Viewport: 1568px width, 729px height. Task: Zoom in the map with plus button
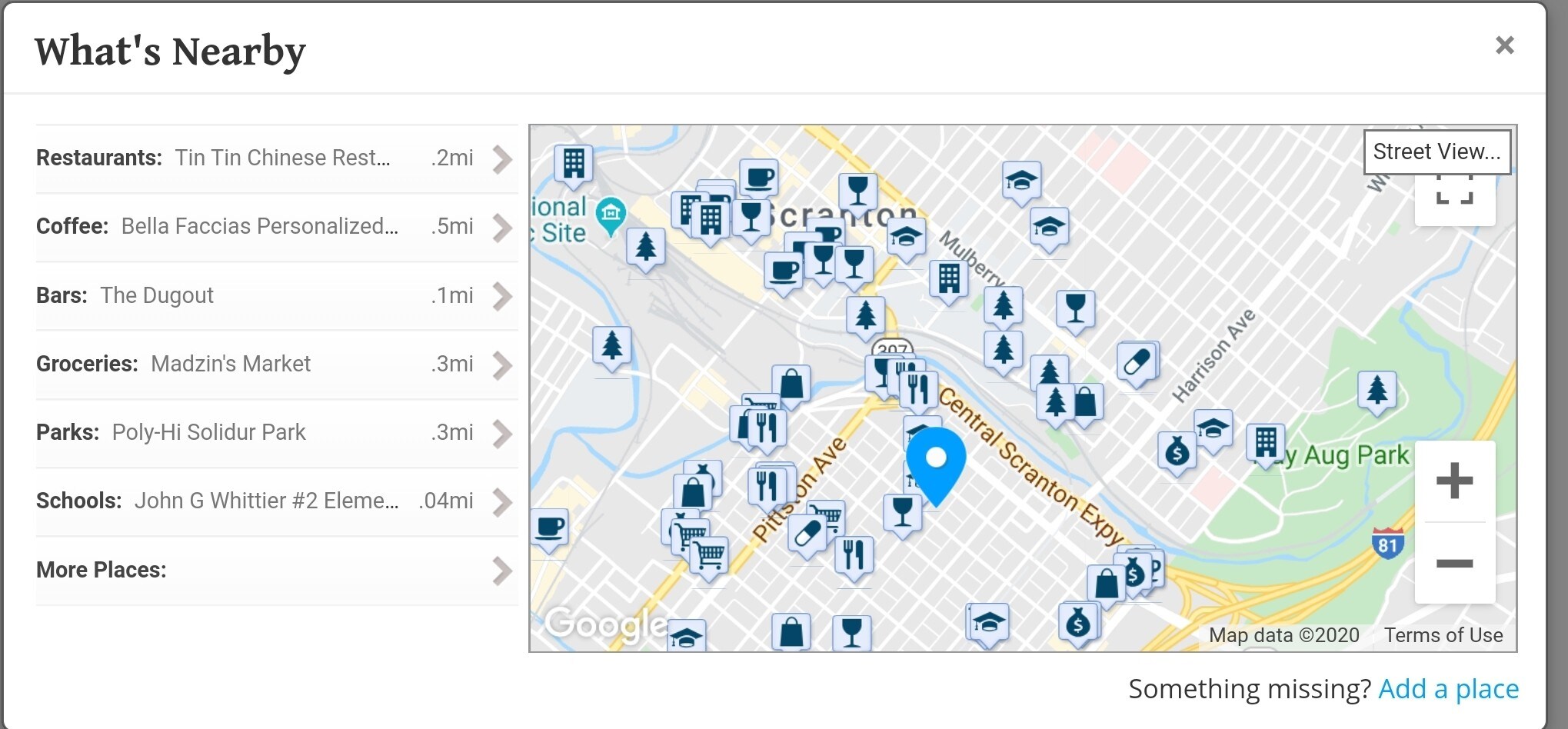tap(1454, 482)
